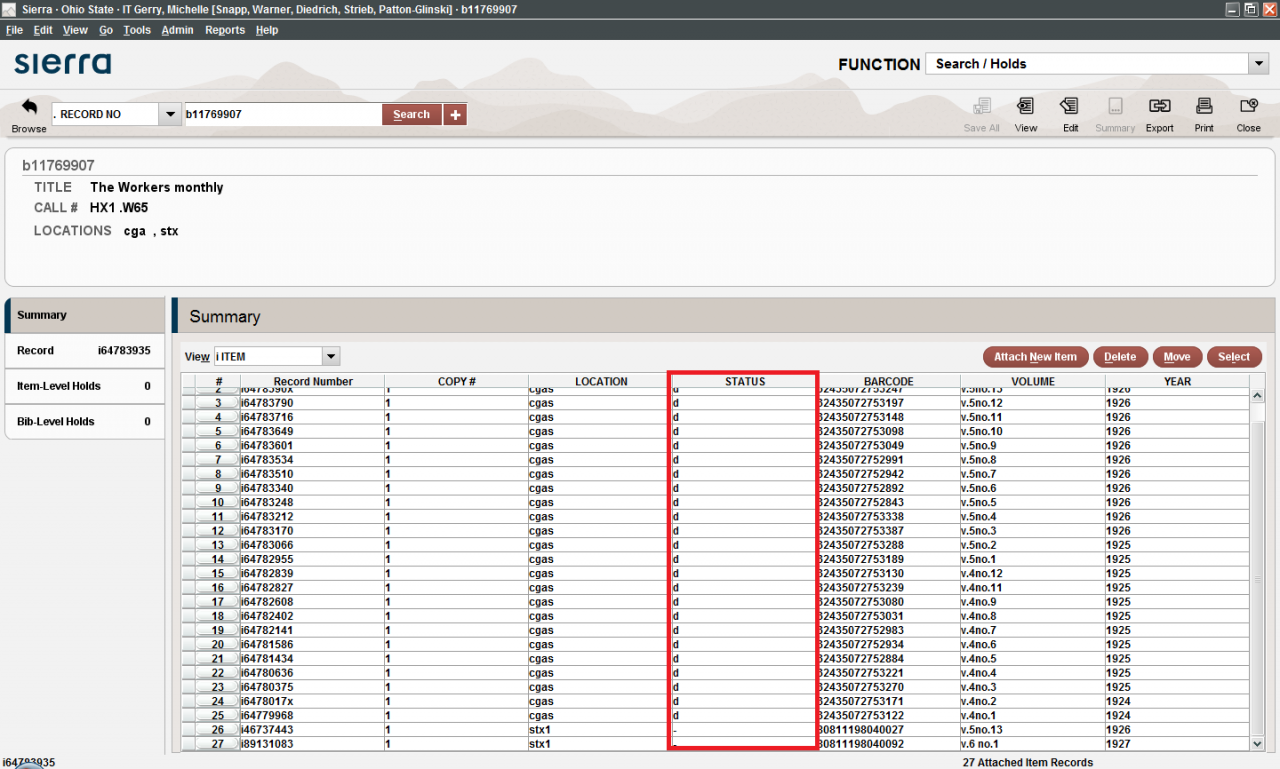Screen dimensions: 1280x769
Task: Select record number i46737443
Action: pyautogui.click(x=266, y=730)
